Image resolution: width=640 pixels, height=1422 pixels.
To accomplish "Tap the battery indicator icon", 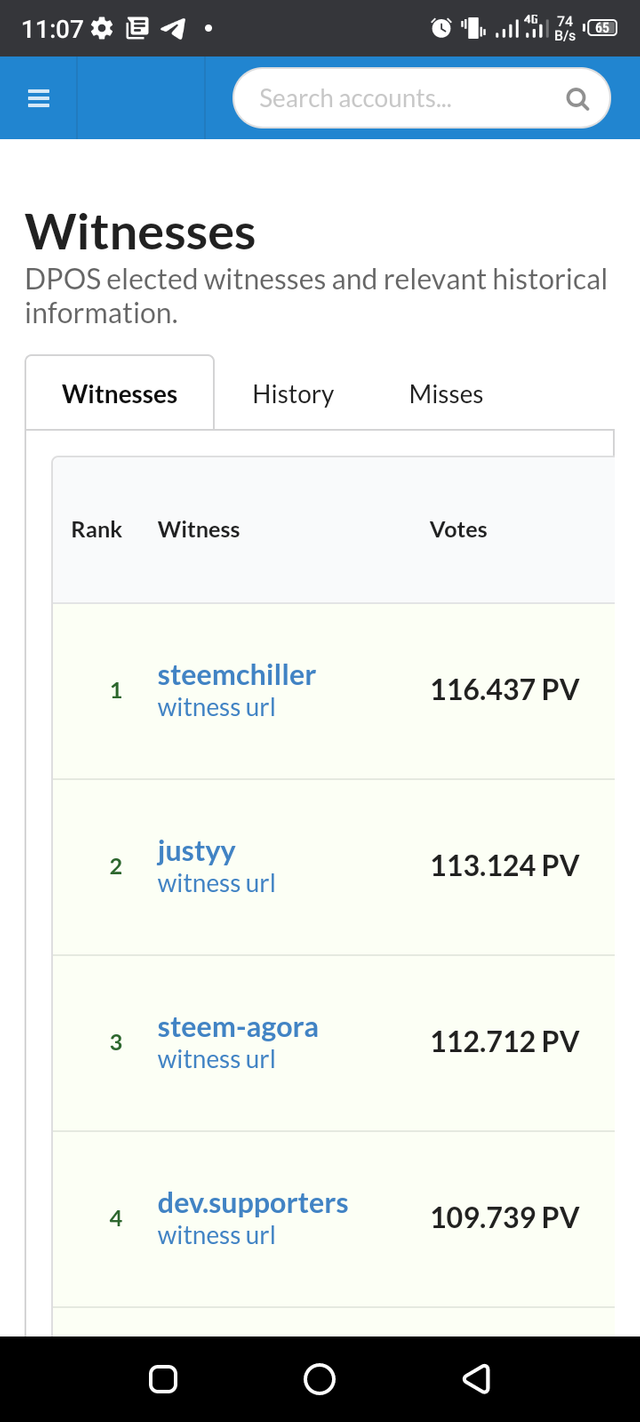I will [602, 29].
